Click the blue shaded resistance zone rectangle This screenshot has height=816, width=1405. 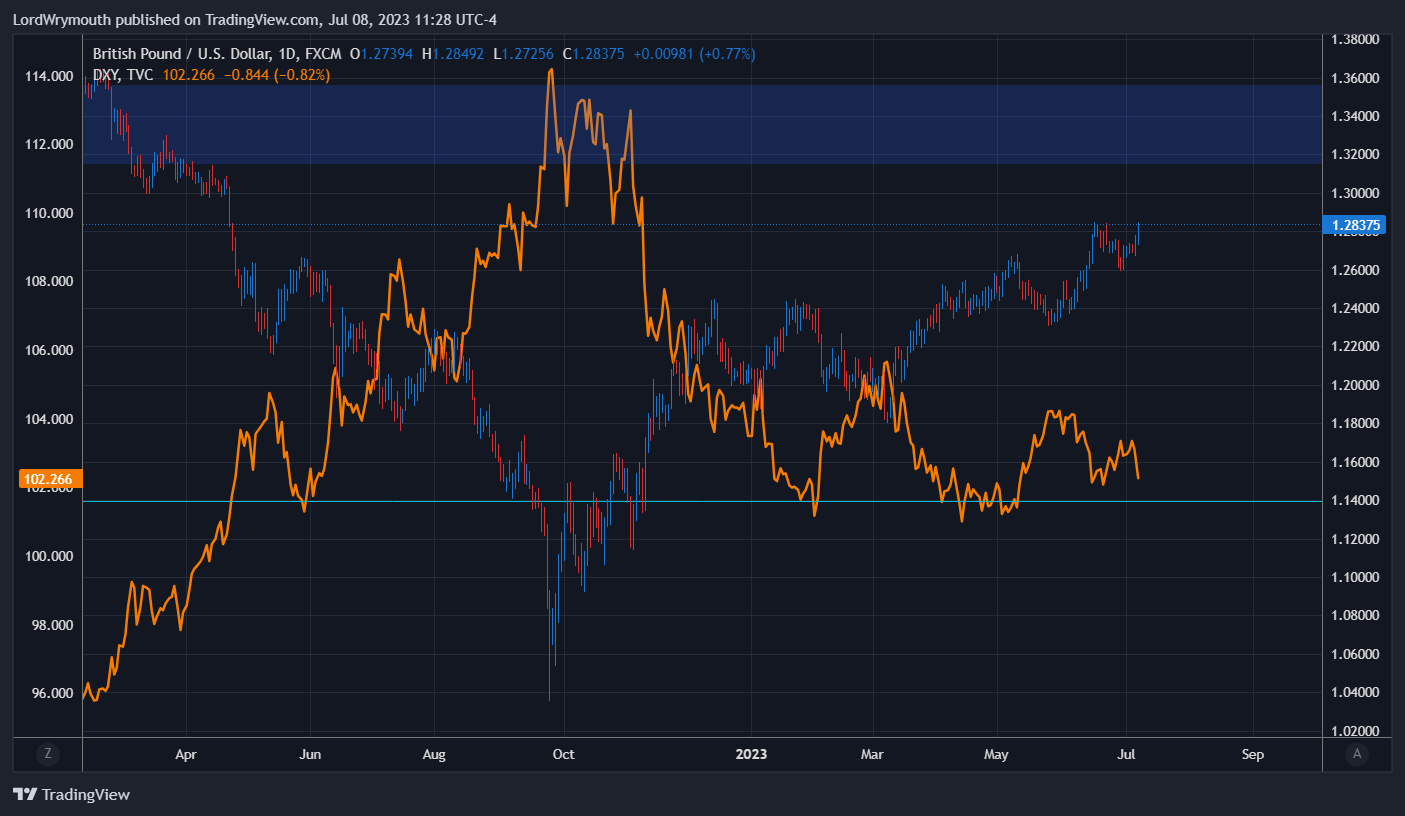[700, 123]
